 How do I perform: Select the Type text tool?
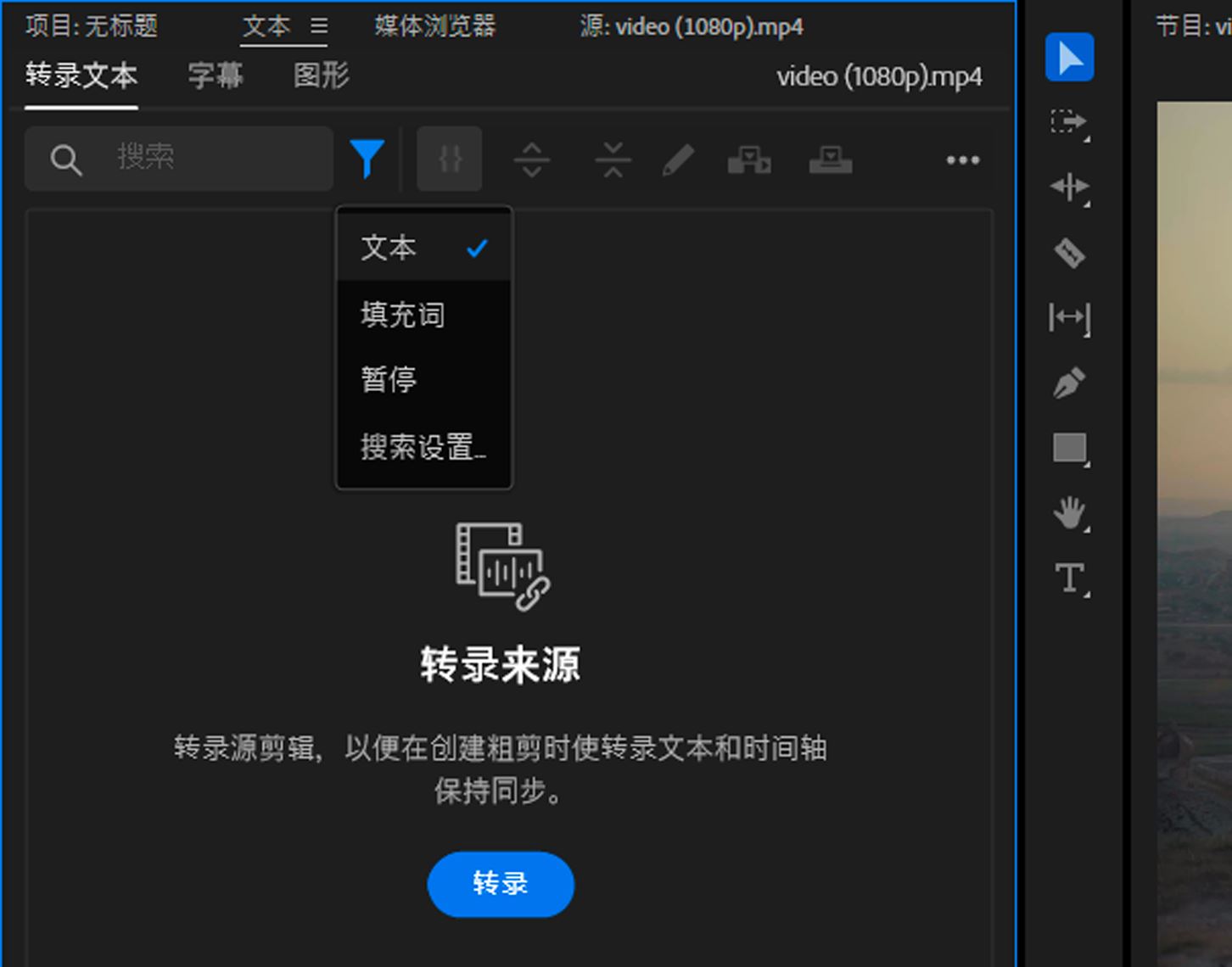1069,579
